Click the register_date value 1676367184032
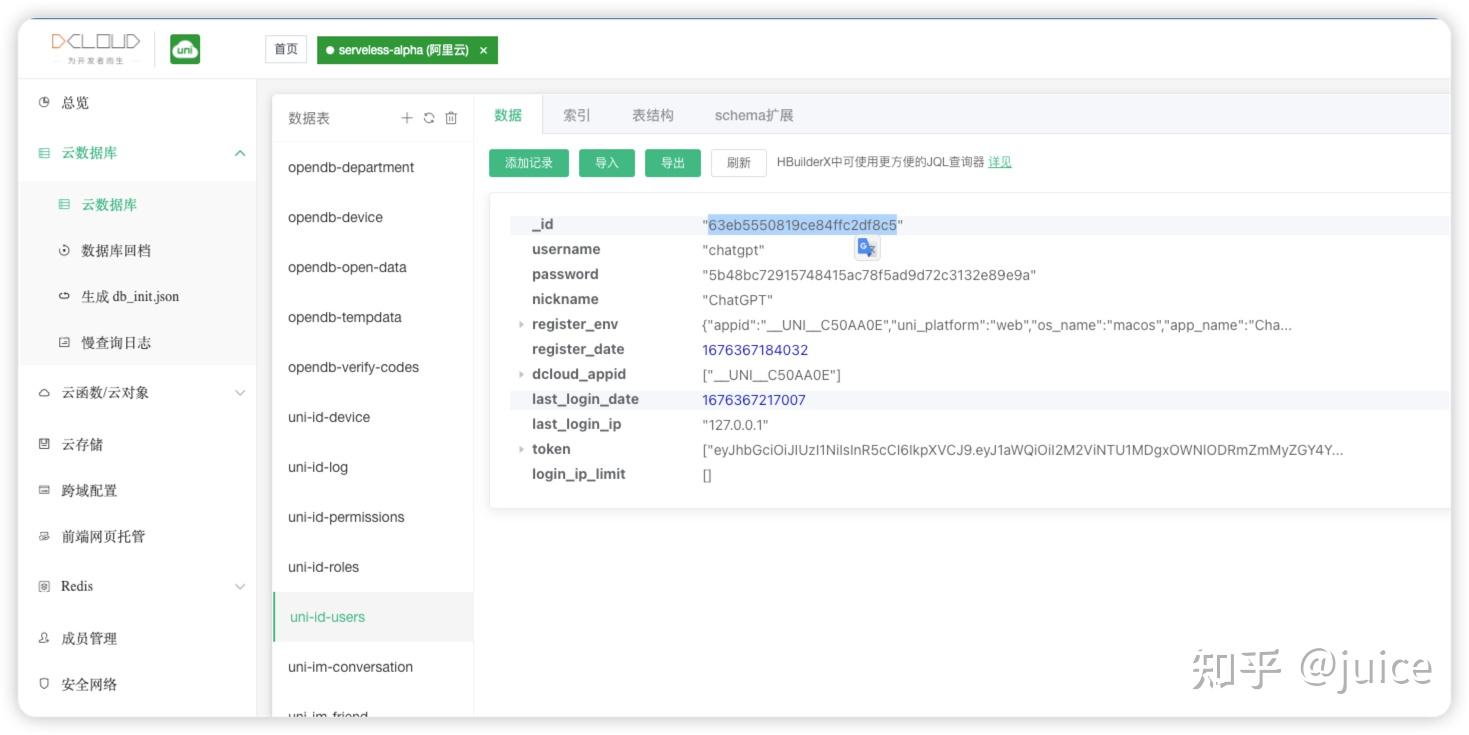Image resolution: width=1469 pixels, height=735 pixels. tap(755, 350)
